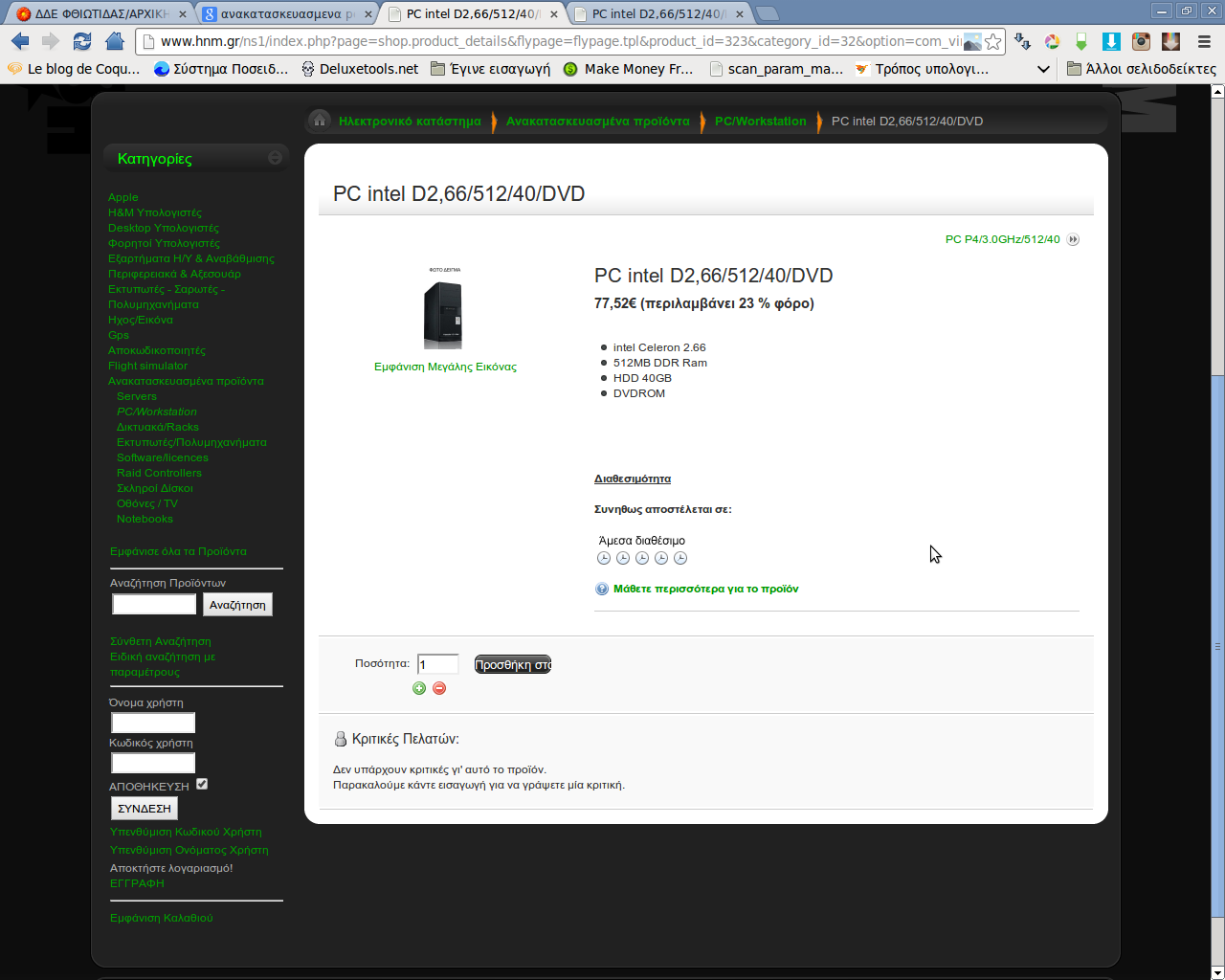Click the ΣΥΝΔΕΣΗ login button
This screenshot has height=980, width=1225.
(x=145, y=809)
